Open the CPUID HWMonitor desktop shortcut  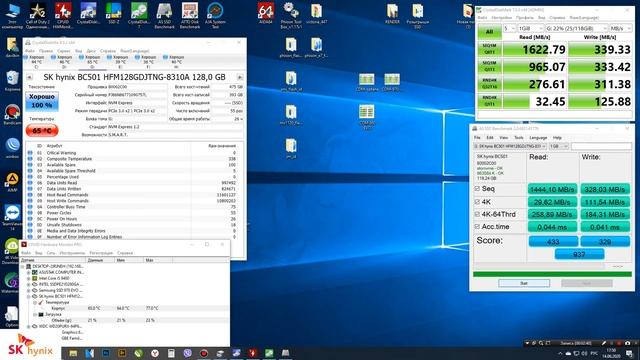click(x=63, y=15)
